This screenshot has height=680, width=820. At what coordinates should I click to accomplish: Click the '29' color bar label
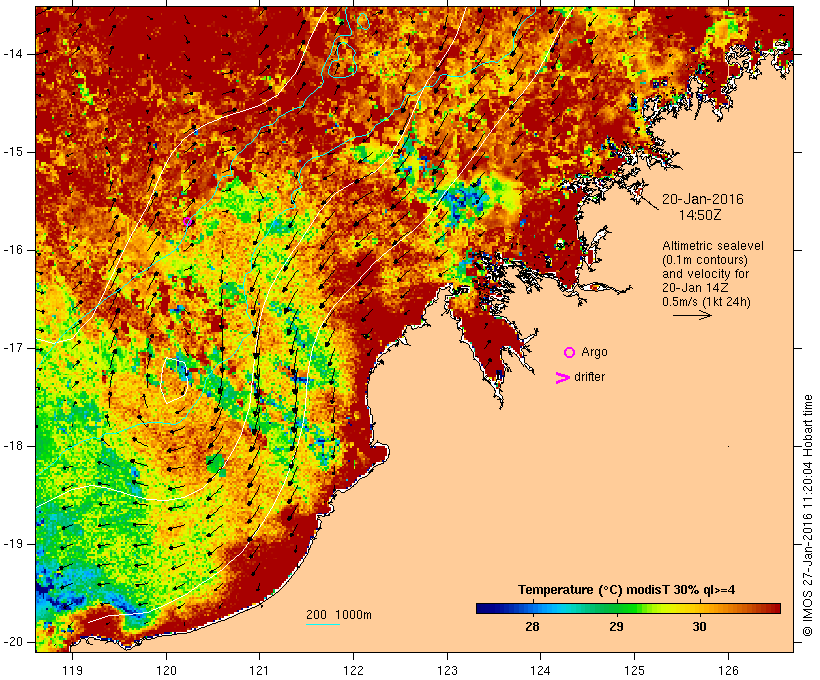[x=616, y=627]
